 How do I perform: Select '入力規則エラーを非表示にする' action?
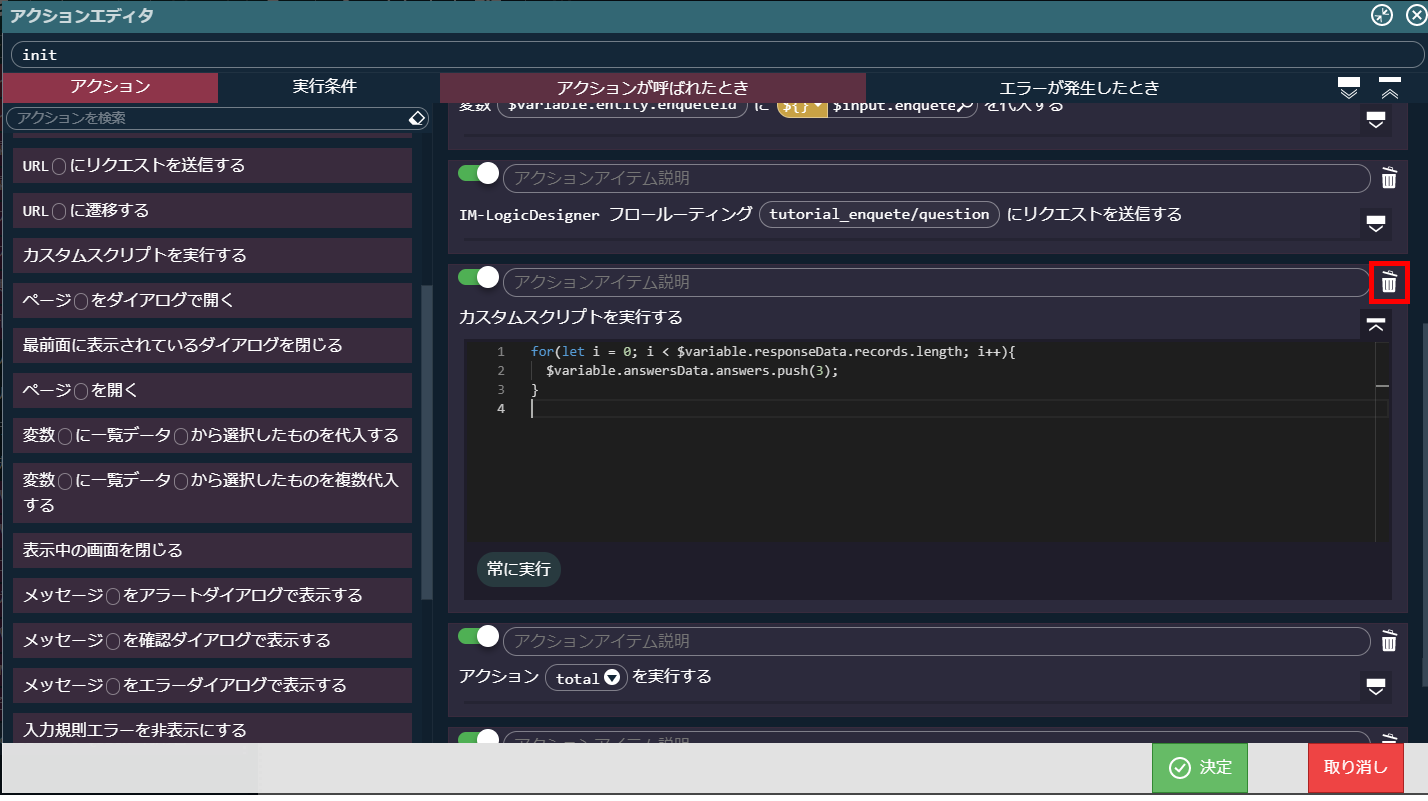click(213, 729)
